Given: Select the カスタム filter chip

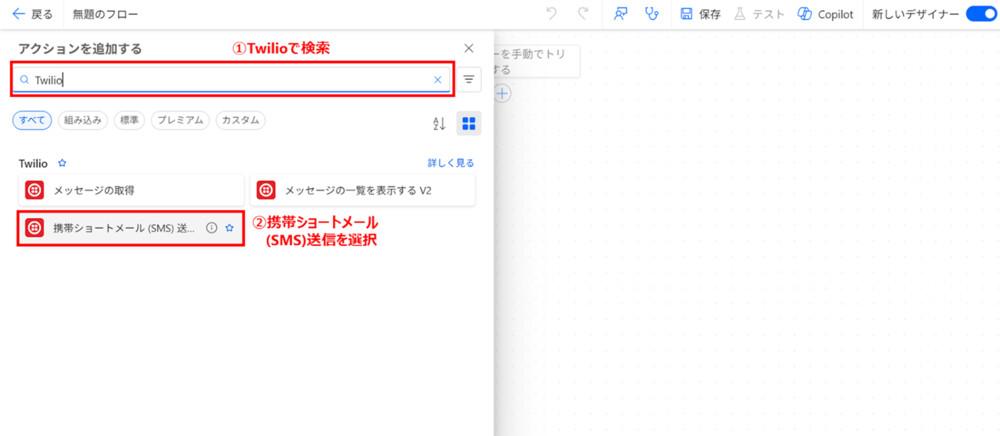Looking at the screenshot, I should (240, 120).
